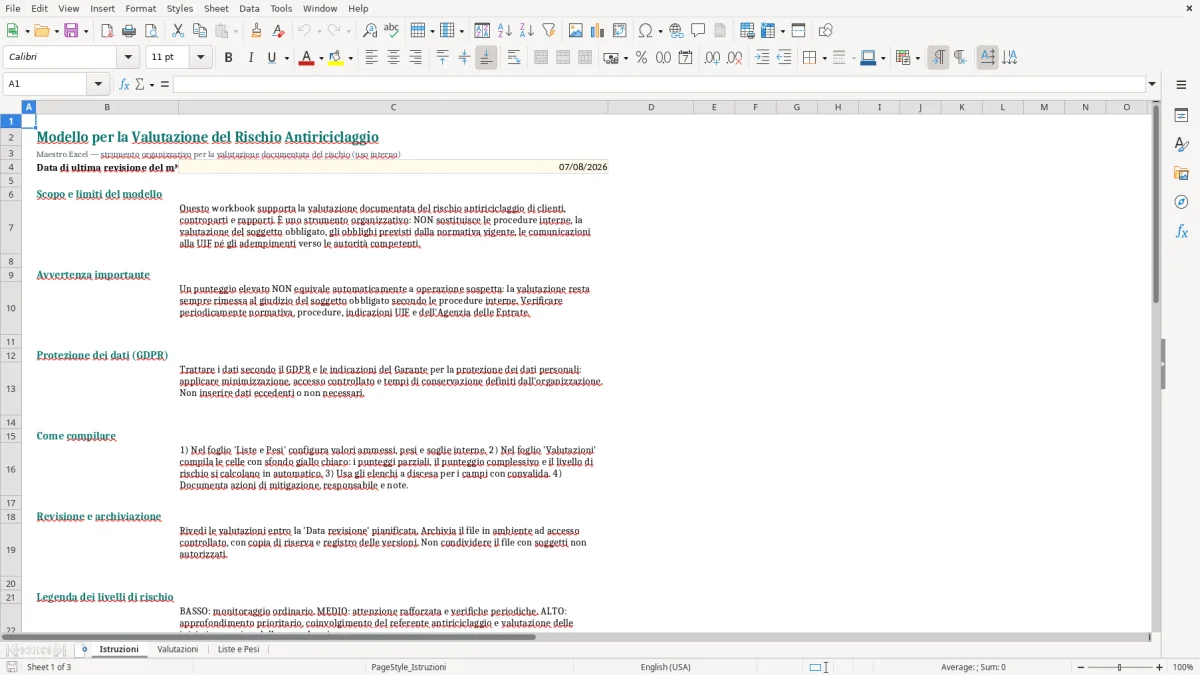Open the Navigator in sidebar
Viewport: 1200px width, 675px height.
pos(1181,202)
